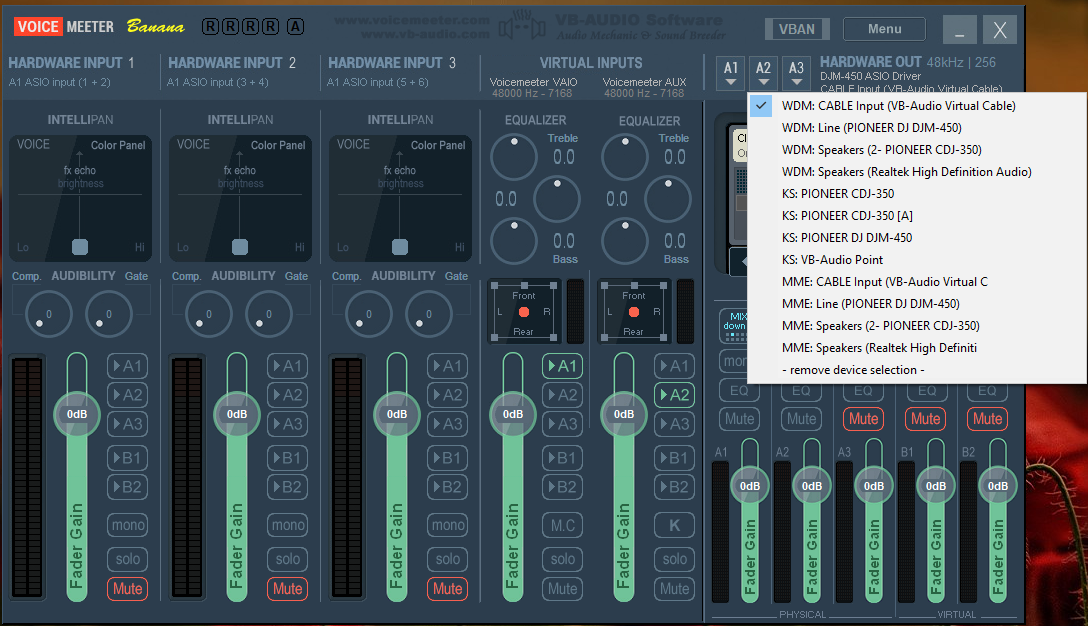Viewport: 1088px width, 626px height.
Task: Unmute Hardware Input 3 strip
Action: (x=448, y=589)
